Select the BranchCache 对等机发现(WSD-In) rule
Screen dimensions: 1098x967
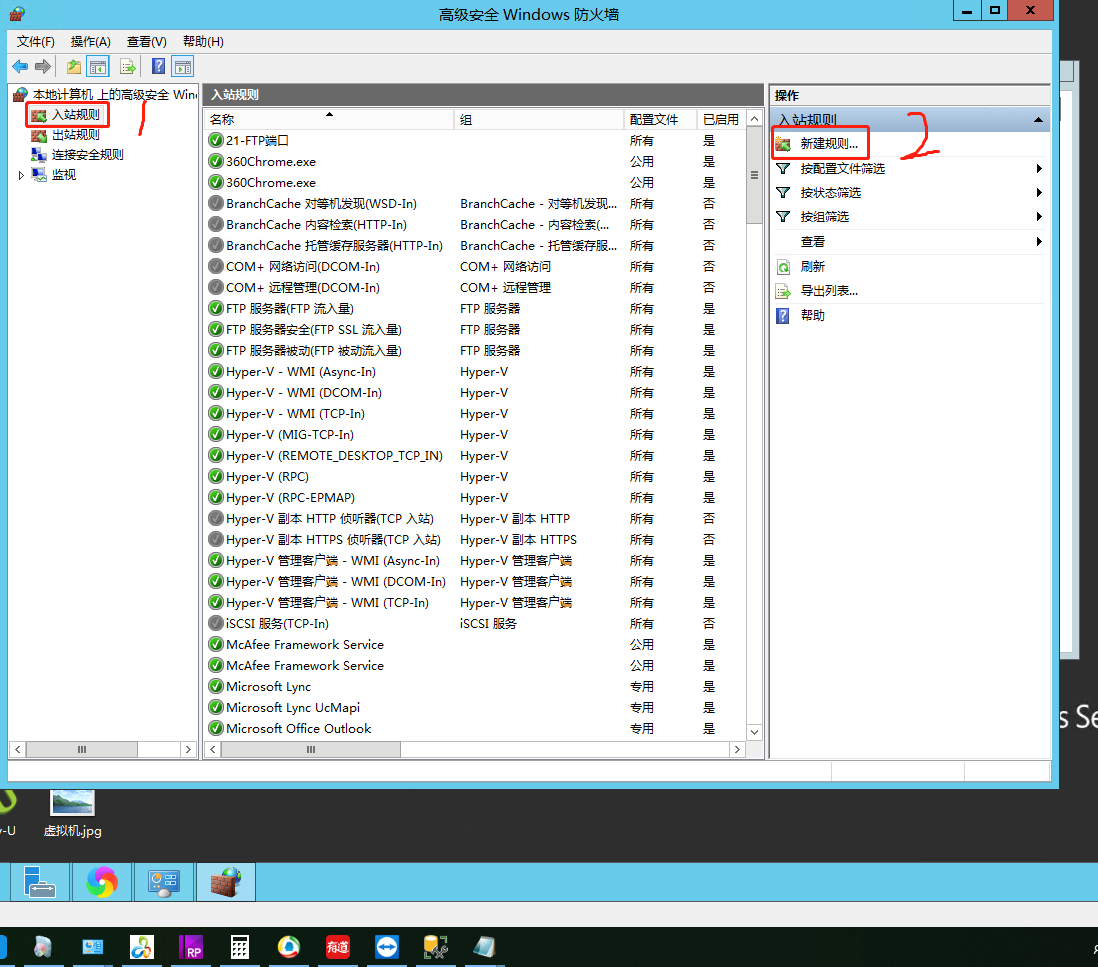point(475,204)
